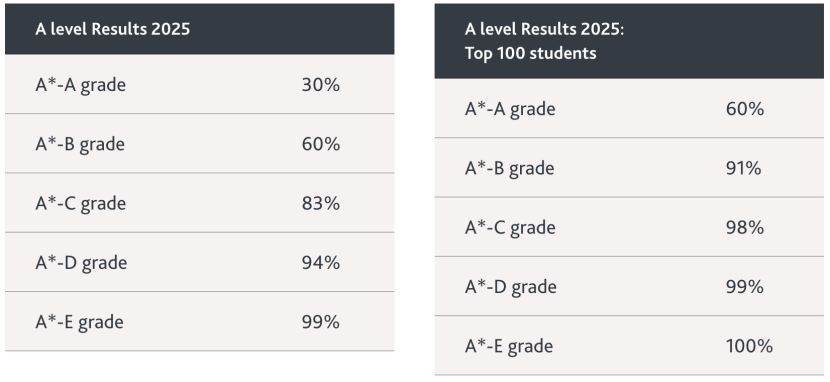Select A*-E grade label in Top 100 table
The height and width of the screenshot is (382, 830).
[x=509, y=346]
